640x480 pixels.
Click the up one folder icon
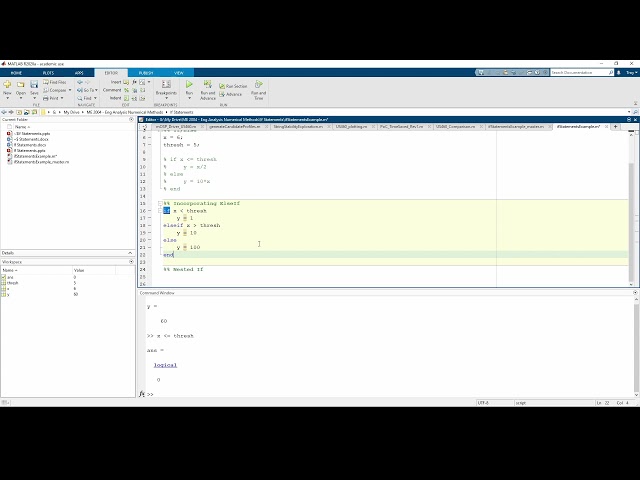point(19,112)
